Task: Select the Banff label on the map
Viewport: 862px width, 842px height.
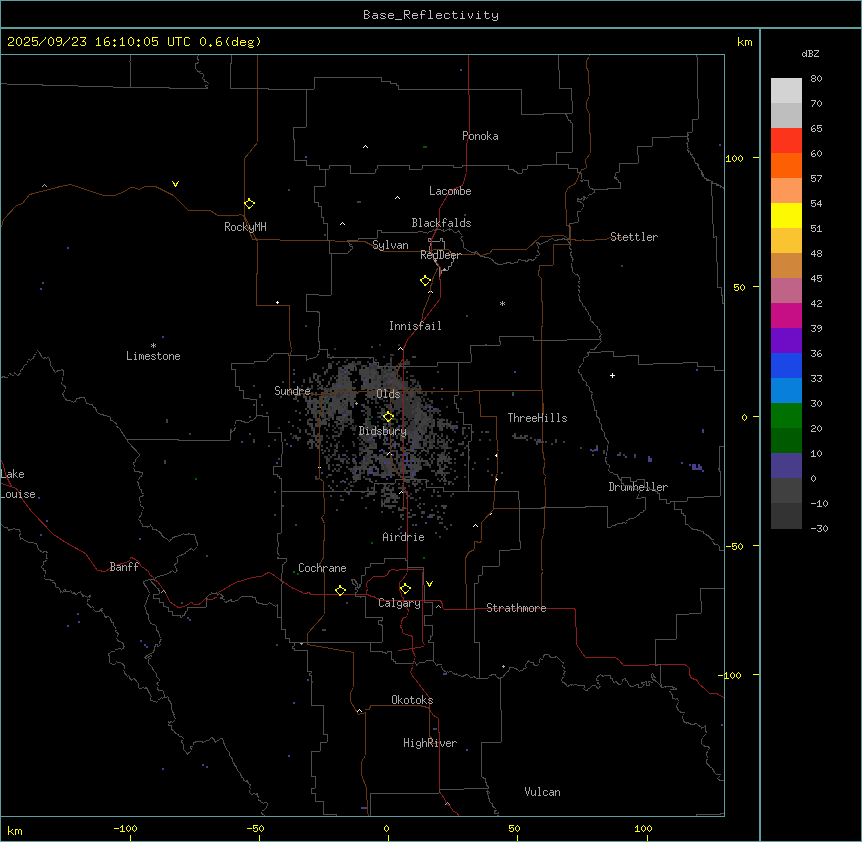Action: point(124,567)
